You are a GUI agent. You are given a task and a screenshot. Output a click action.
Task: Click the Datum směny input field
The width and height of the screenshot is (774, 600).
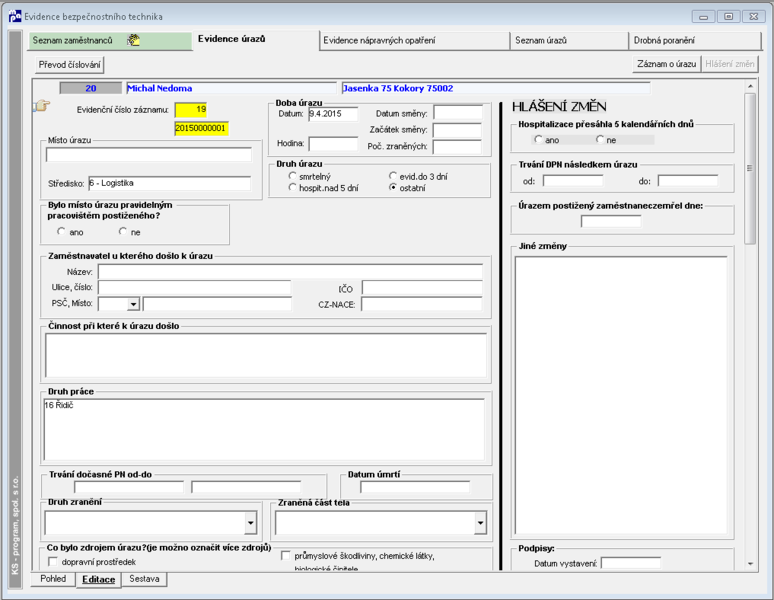point(458,112)
